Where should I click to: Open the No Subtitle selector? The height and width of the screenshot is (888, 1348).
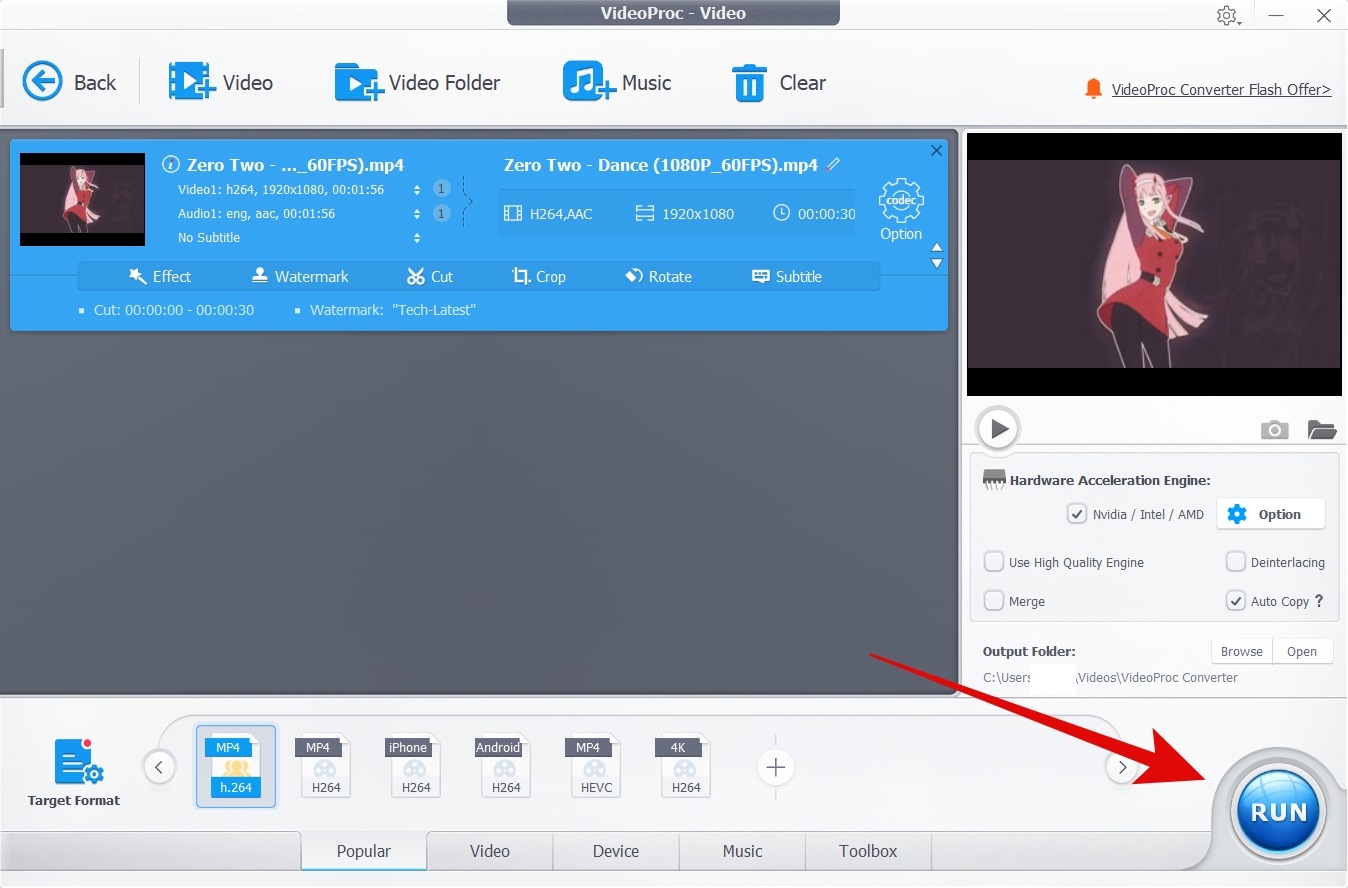tap(417, 238)
